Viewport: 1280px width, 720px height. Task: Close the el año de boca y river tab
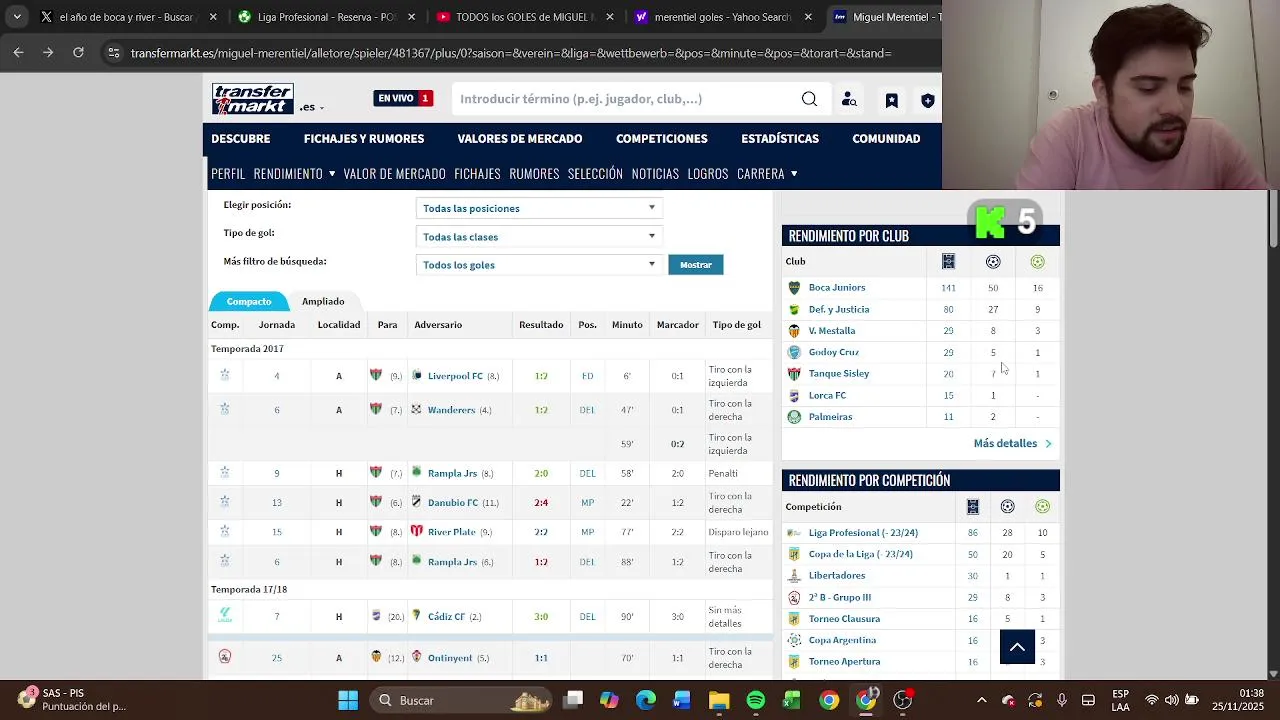(x=211, y=17)
